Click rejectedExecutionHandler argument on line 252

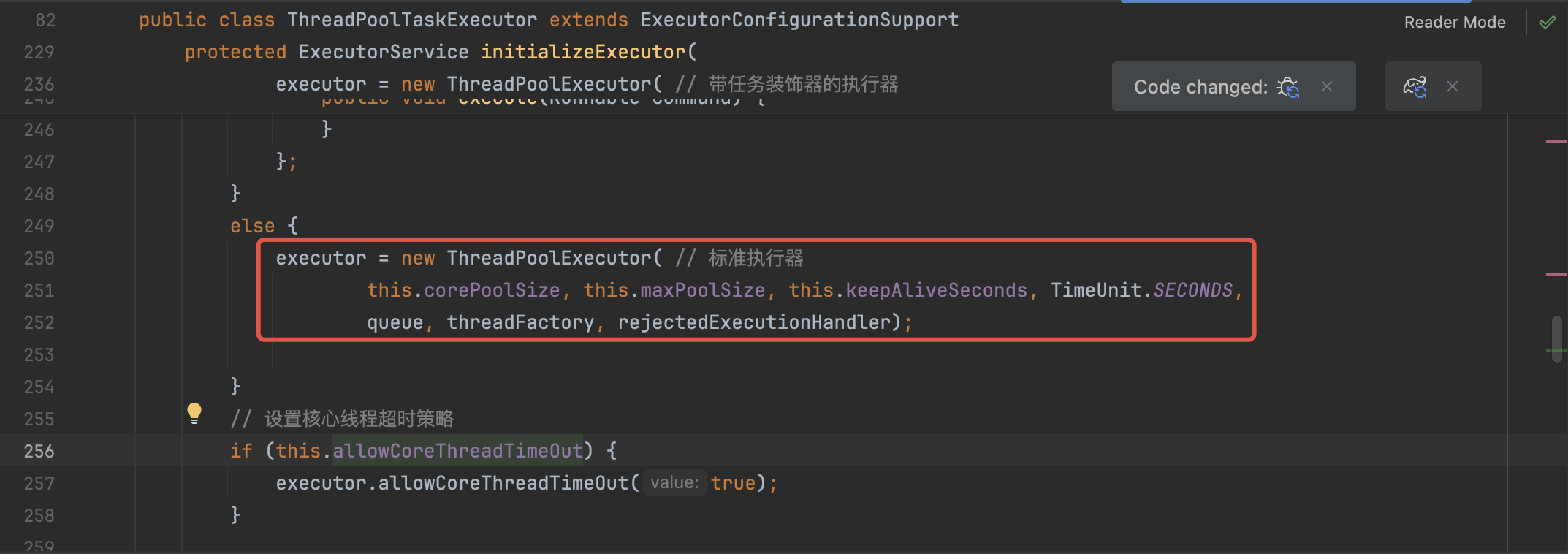[x=754, y=323]
